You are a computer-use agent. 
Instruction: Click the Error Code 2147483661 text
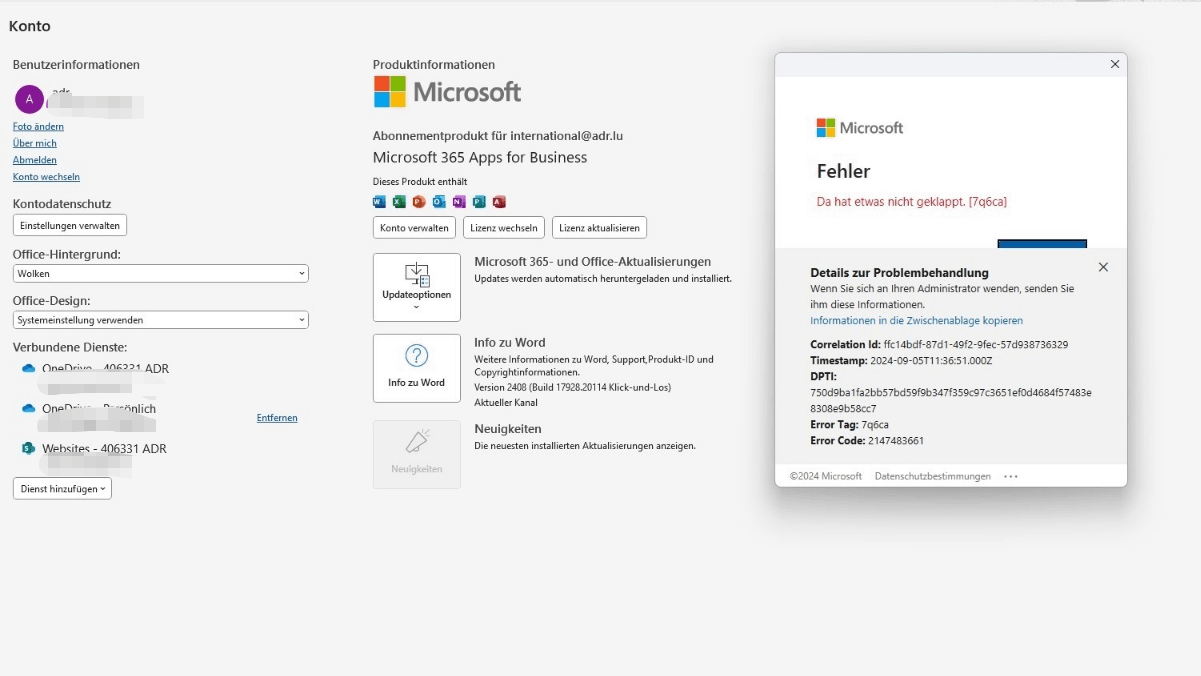pos(867,441)
